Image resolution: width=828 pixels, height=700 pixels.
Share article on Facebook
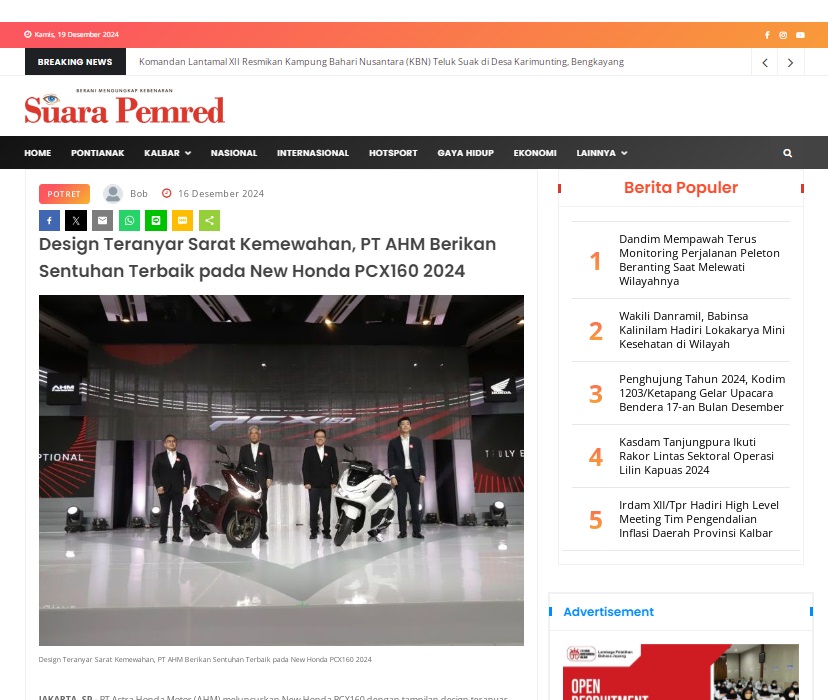point(49,221)
